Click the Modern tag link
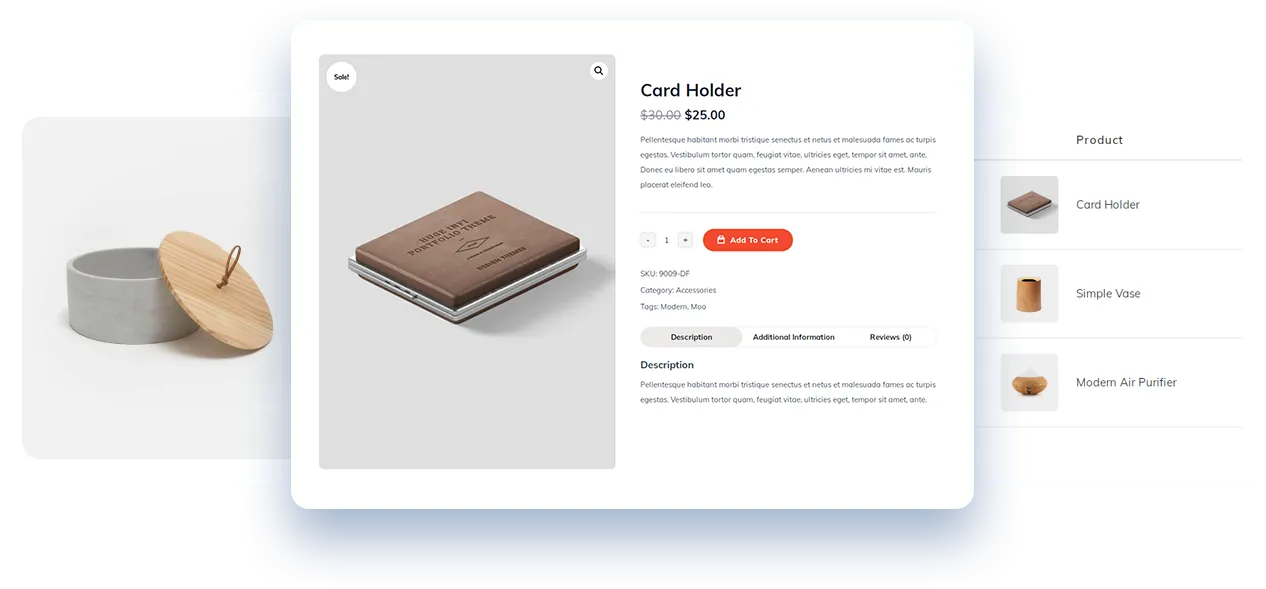The image size is (1266, 589). [x=673, y=307]
